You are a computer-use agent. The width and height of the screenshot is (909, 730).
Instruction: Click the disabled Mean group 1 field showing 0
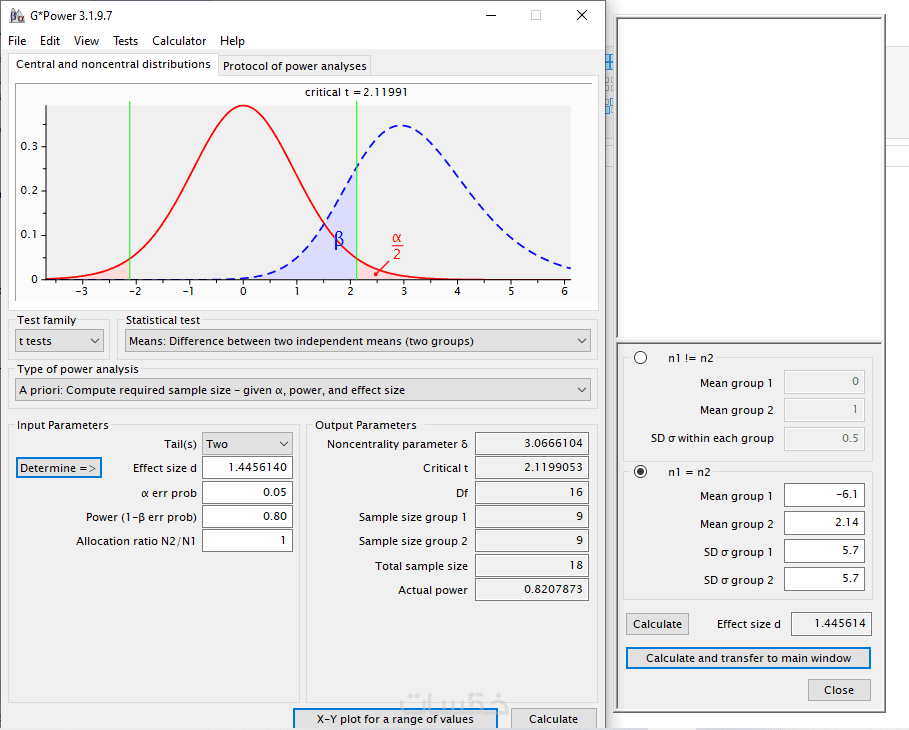[x=824, y=382]
